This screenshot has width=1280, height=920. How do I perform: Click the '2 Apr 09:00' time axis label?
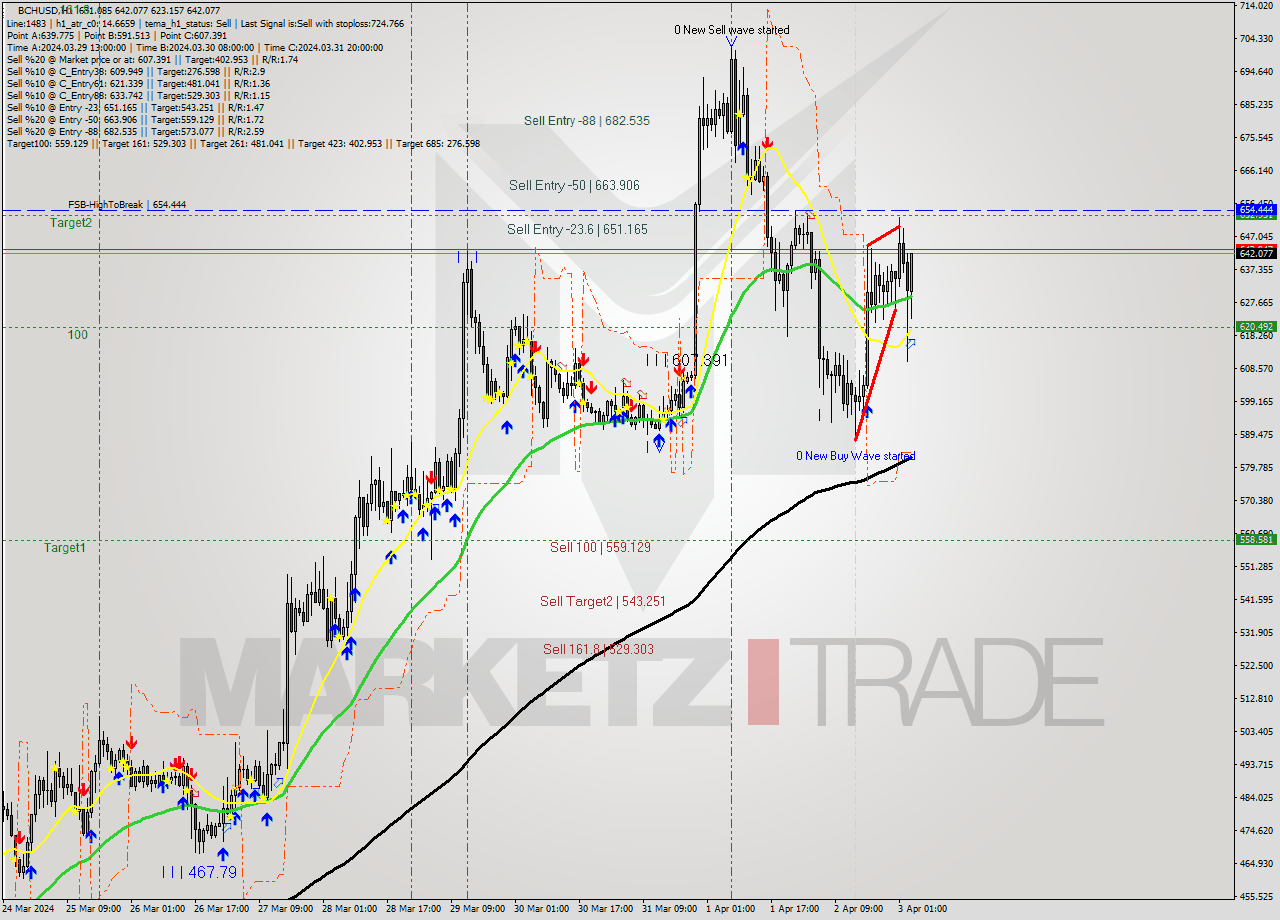[x=859, y=909]
